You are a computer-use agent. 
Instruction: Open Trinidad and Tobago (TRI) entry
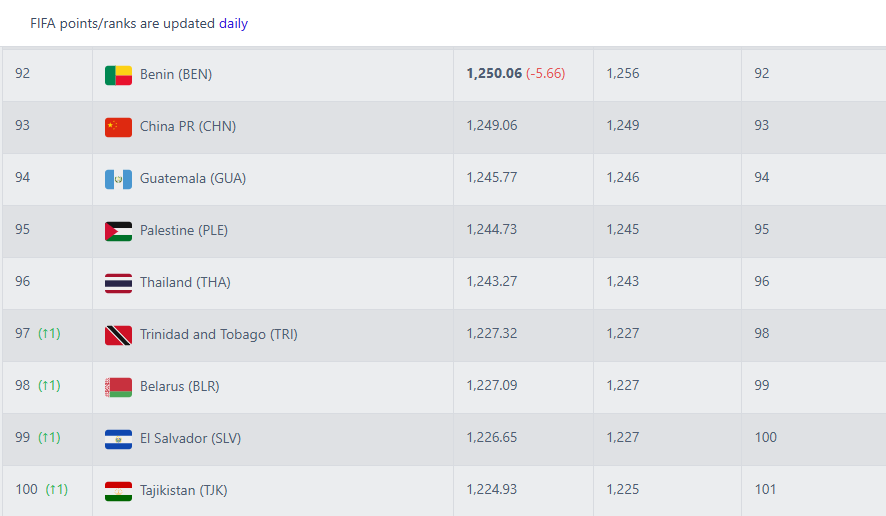tap(219, 334)
